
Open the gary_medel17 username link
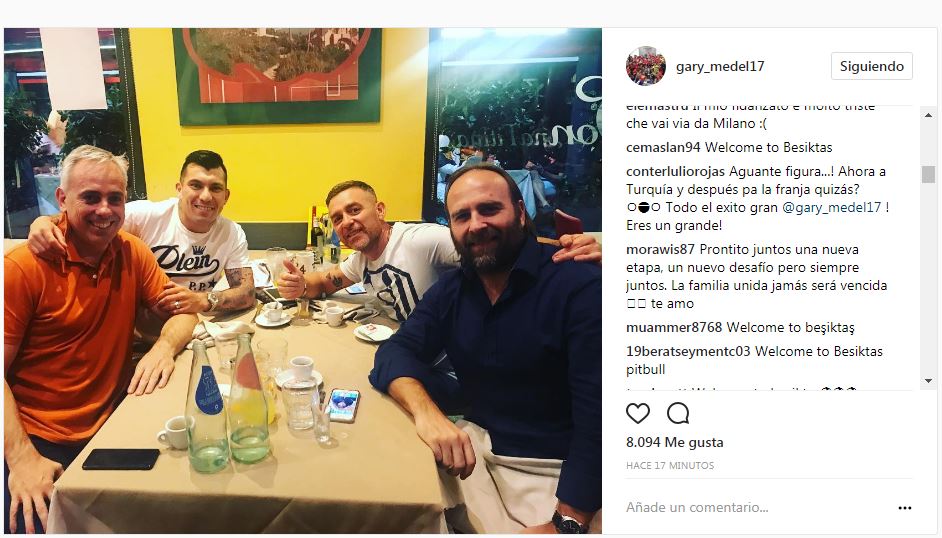[720, 66]
